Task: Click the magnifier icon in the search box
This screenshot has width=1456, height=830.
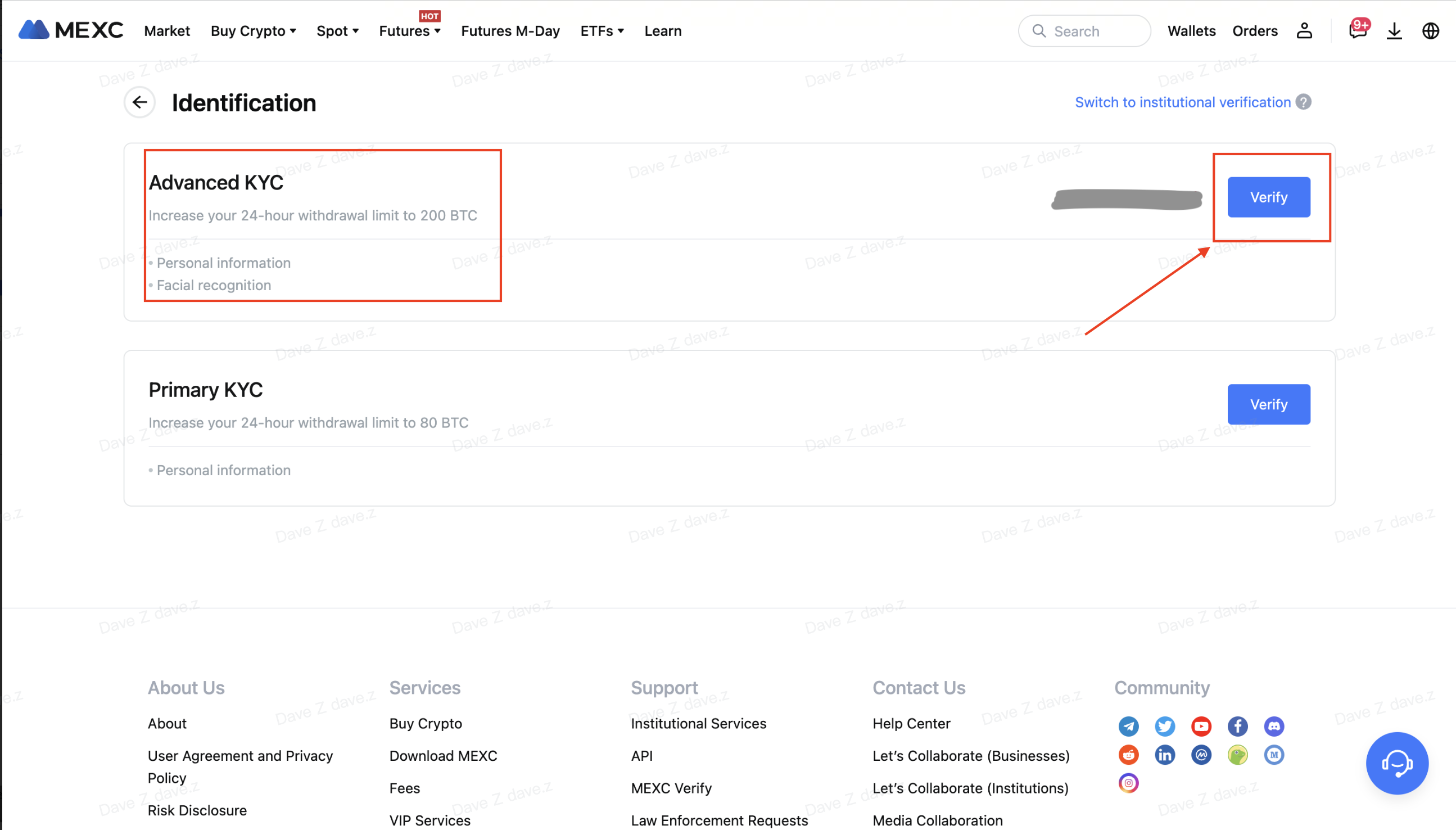Action: [x=1039, y=31]
